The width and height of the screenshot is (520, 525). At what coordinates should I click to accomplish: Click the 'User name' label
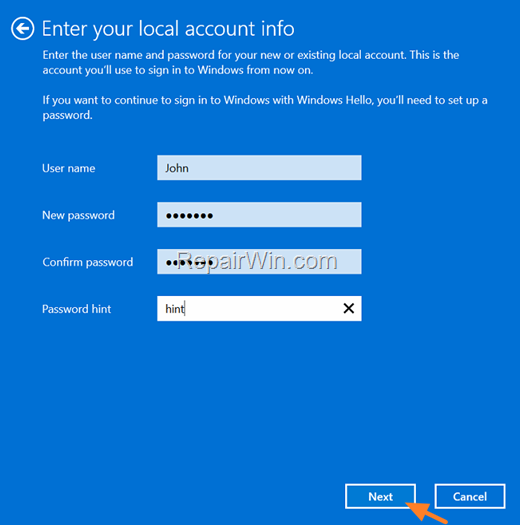tap(69, 168)
